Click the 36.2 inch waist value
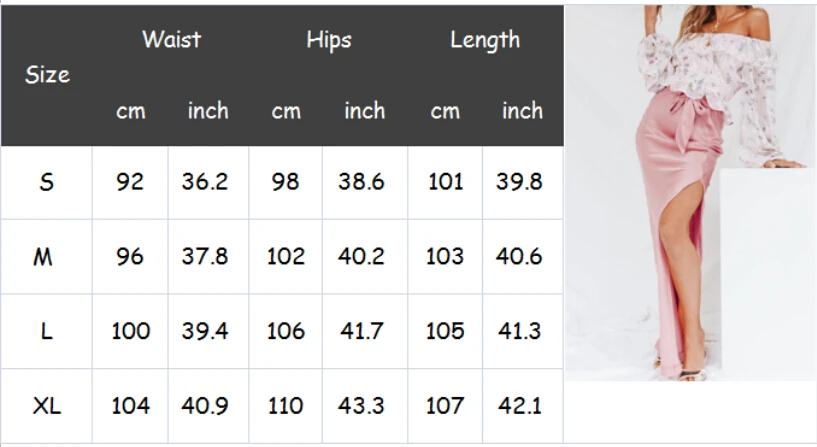Screen dimensions: 817x447 click(x=205, y=182)
